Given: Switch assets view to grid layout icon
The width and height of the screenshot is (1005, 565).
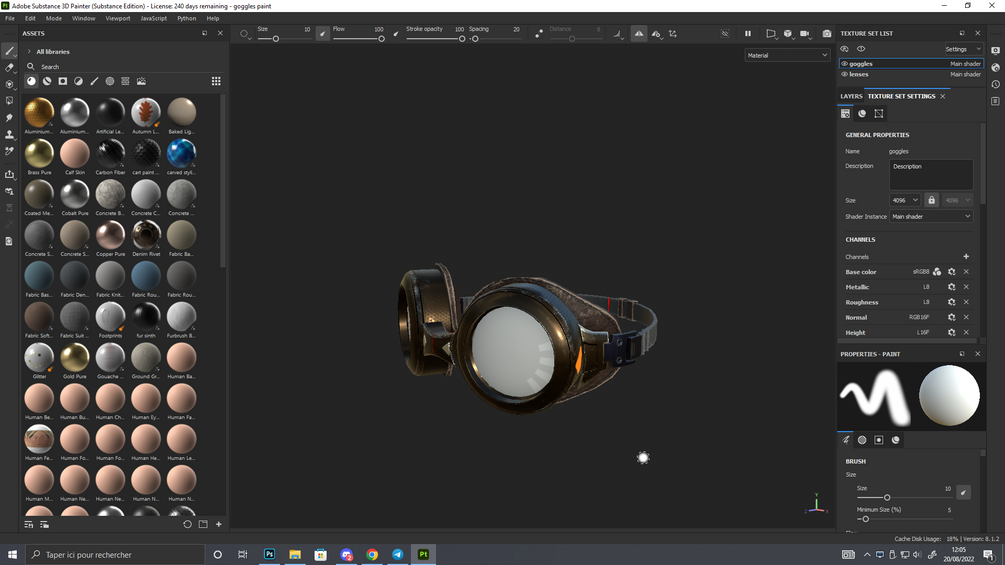Looking at the screenshot, I should pos(216,81).
